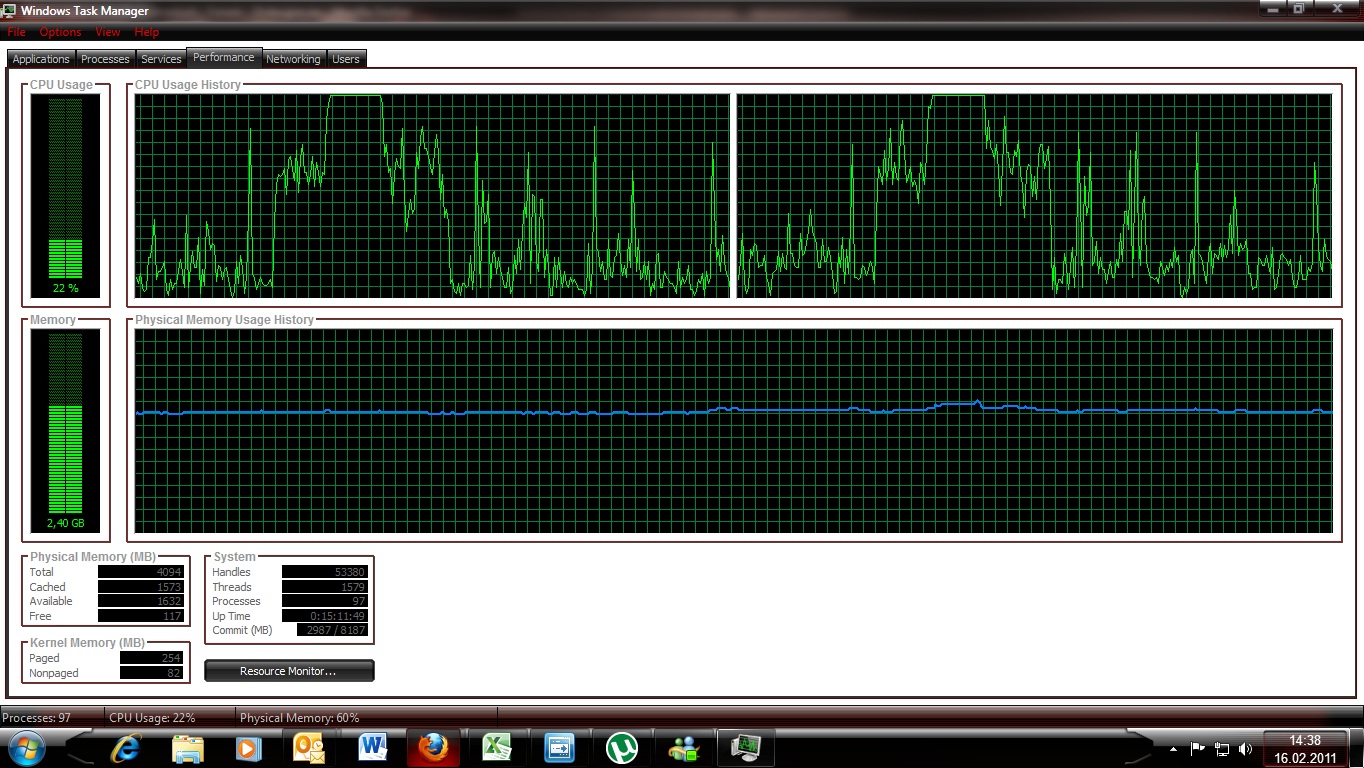Click the Resource Monitor button

[x=289, y=671]
